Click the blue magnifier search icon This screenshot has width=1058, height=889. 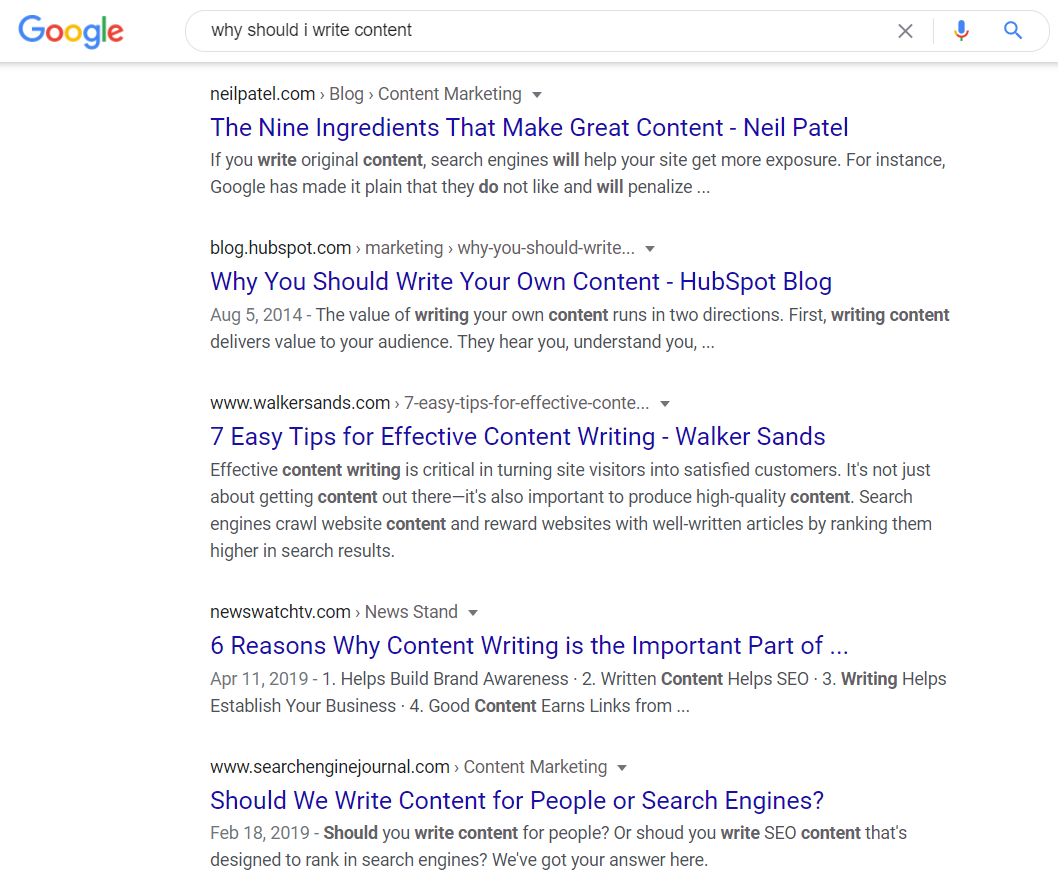pyautogui.click(x=1012, y=30)
